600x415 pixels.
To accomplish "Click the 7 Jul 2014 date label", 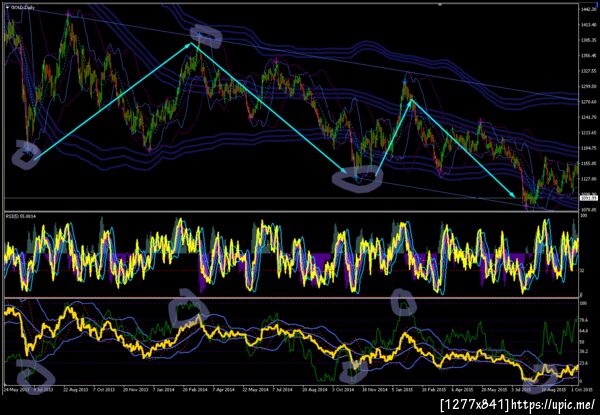I will (x=282, y=389).
